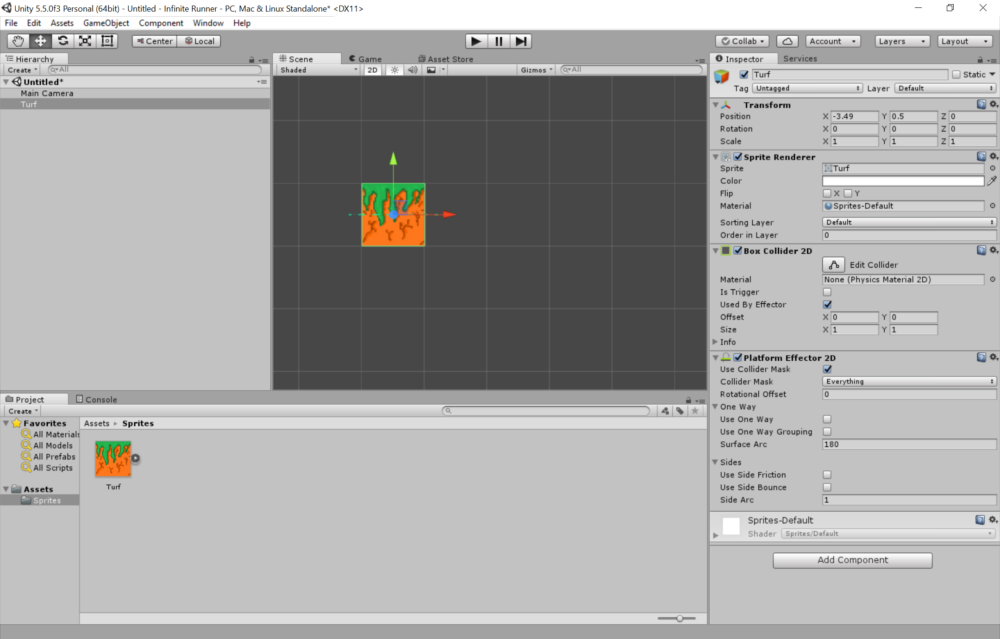Select the Move tool

38,41
